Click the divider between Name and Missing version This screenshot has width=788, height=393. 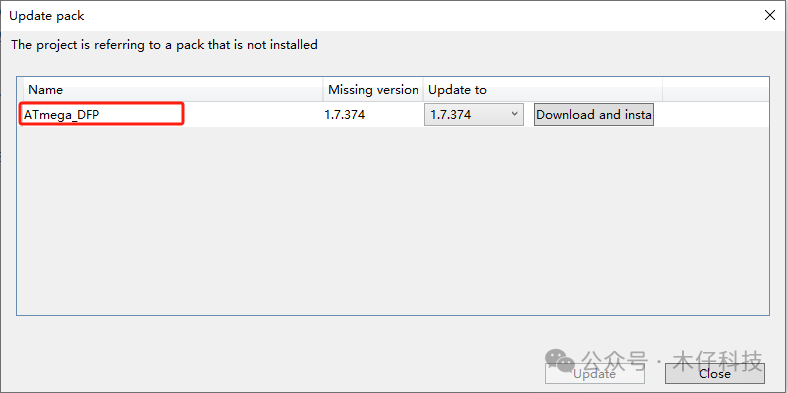pos(323,90)
